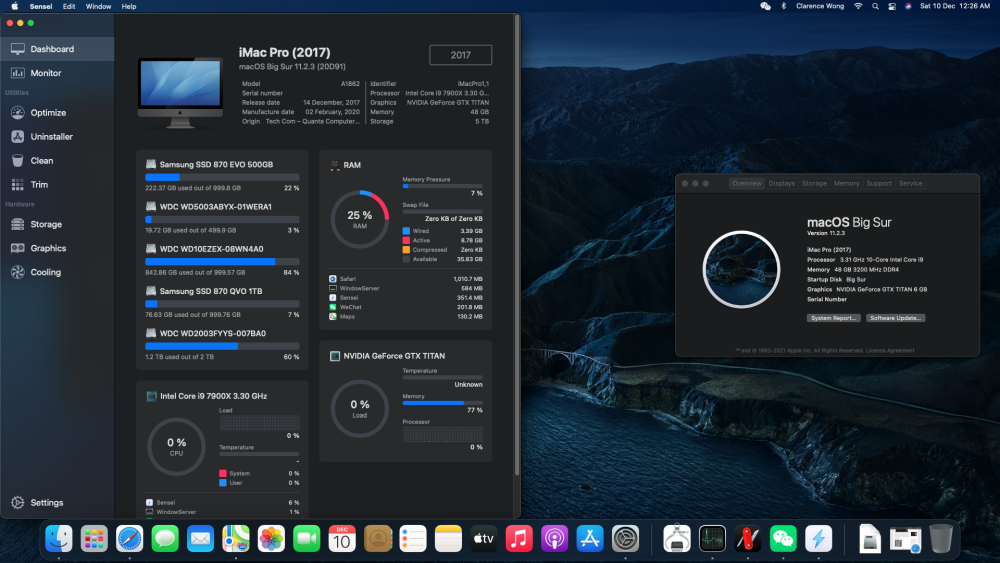Click the WD2003FYYS usage bar at 60%

point(222,346)
